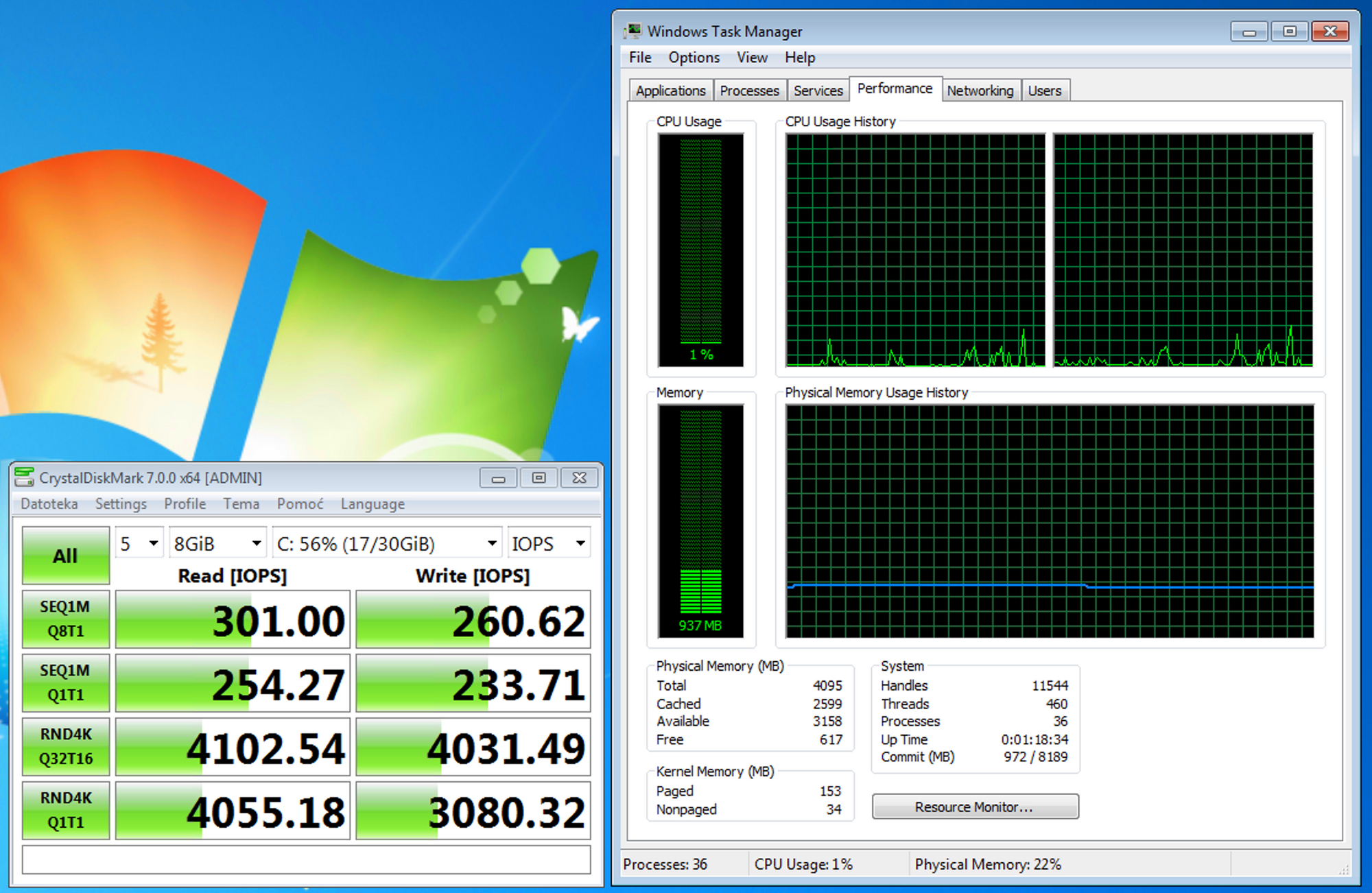Start the RND4K Q1T1 test
This screenshot has height=893, width=1372.
coord(66,811)
